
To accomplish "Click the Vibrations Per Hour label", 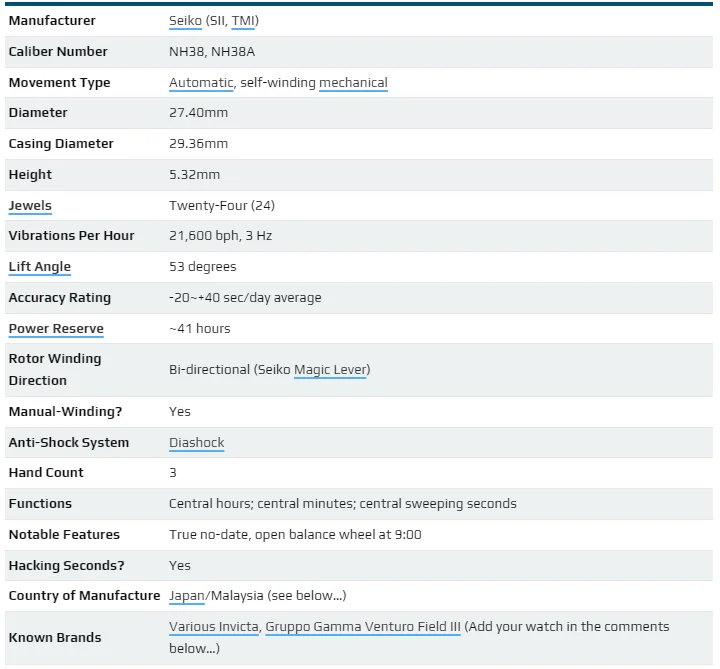I will 71,236.
